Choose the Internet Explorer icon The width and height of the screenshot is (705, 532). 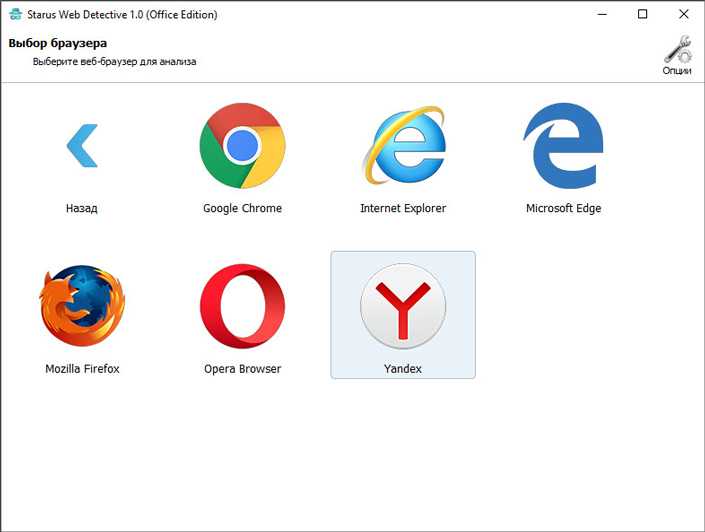point(404,145)
